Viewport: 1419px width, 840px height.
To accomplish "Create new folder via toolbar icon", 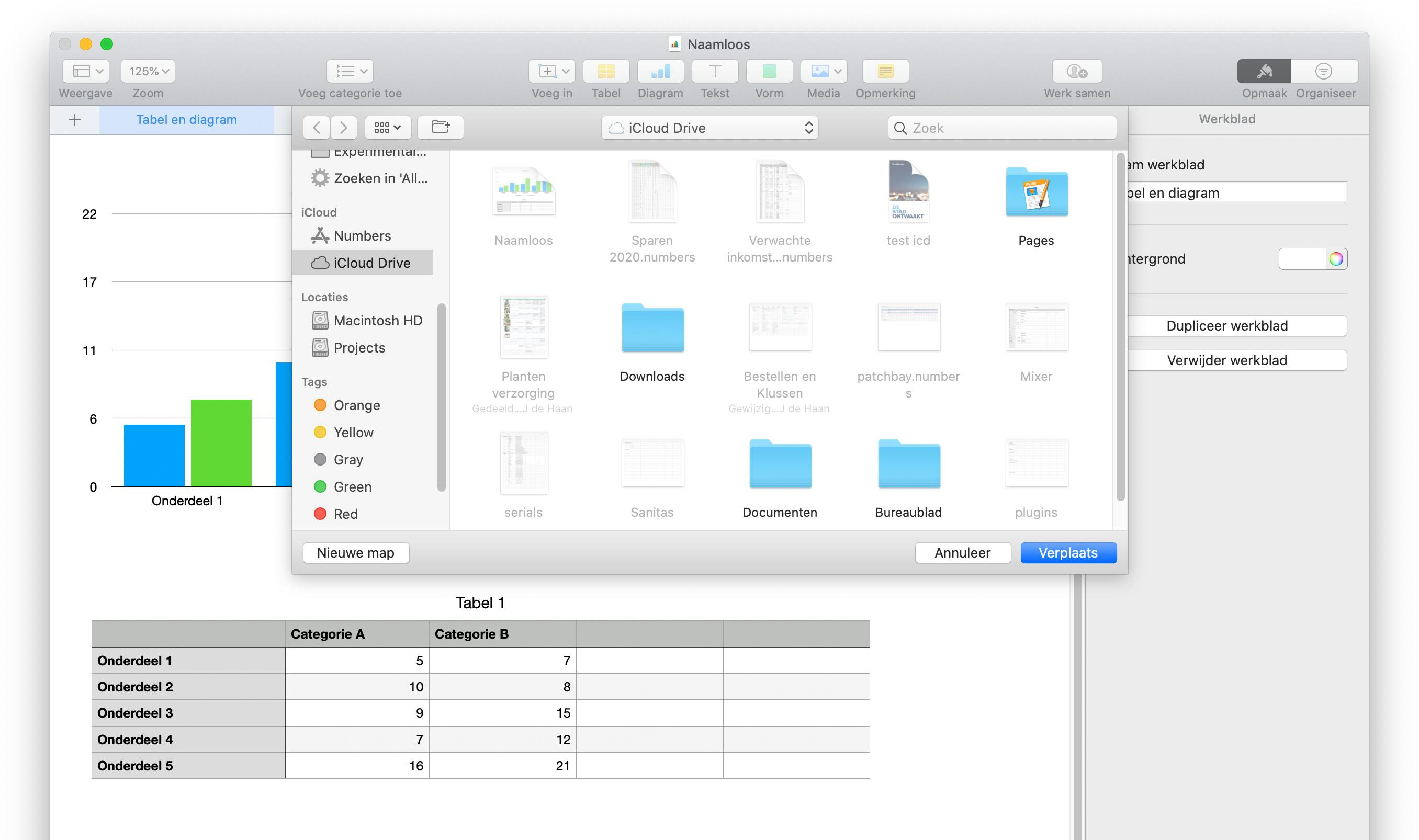I will pos(440,127).
